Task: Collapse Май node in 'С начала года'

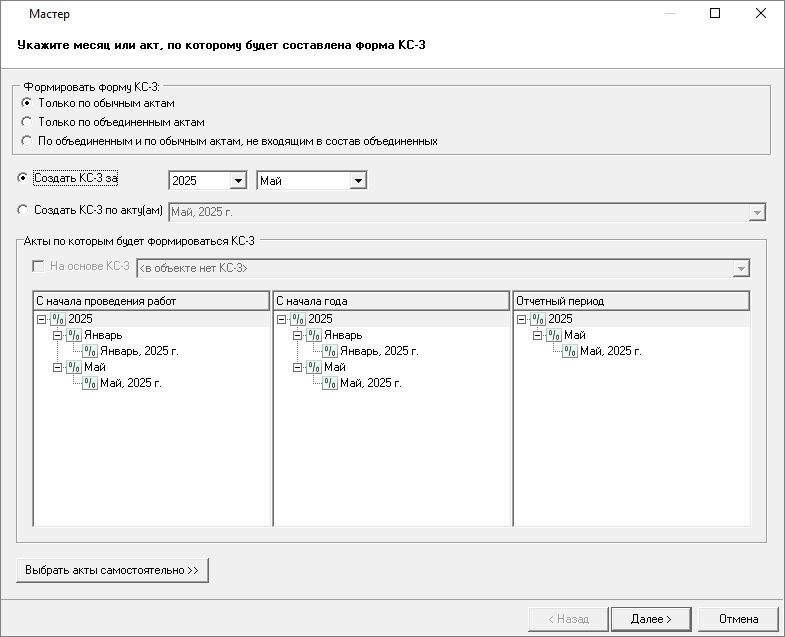Action: 297,367
